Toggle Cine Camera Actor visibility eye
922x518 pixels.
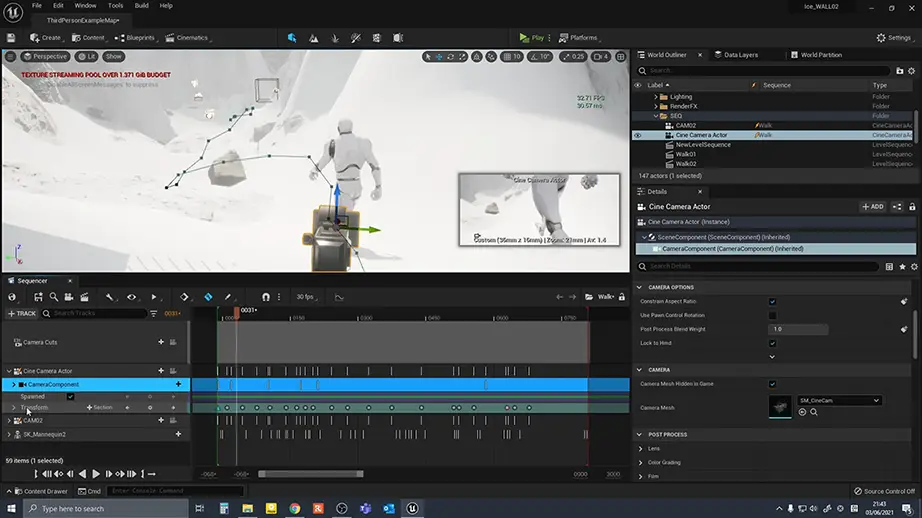pos(638,135)
